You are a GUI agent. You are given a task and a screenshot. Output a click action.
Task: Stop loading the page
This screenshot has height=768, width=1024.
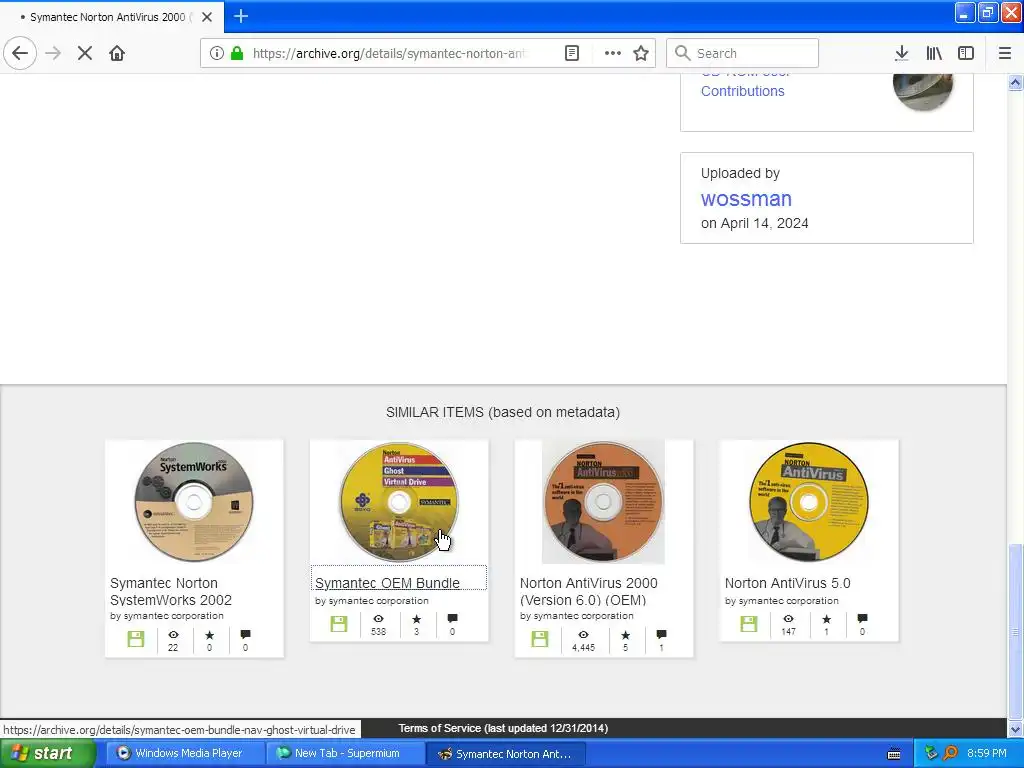[84, 53]
